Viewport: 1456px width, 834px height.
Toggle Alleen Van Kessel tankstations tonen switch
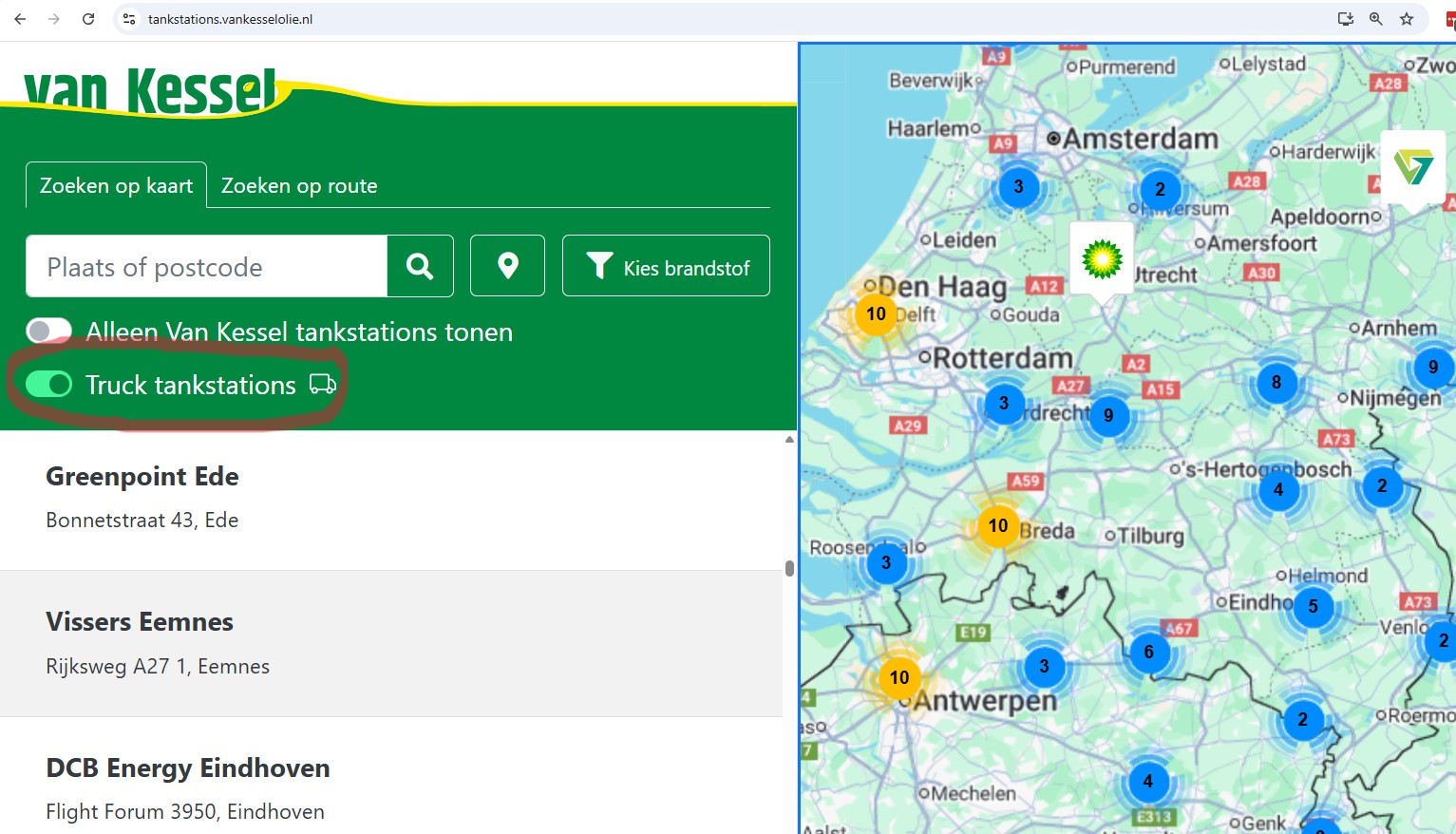click(x=49, y=331)
